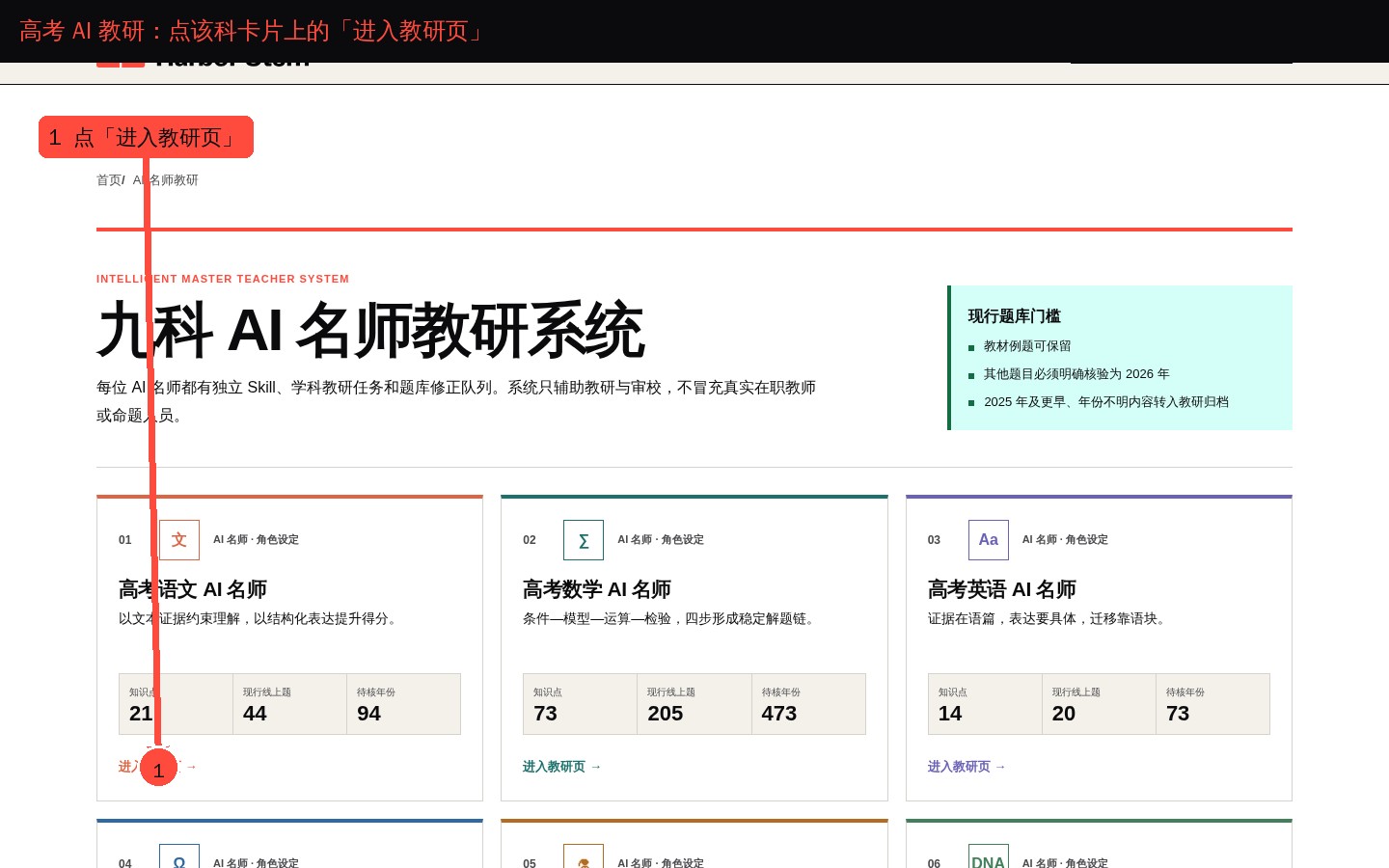The image size is (1389, 868).
Task: Click the math card's 待核年份 value 473
Action: (x=779, y=714)
